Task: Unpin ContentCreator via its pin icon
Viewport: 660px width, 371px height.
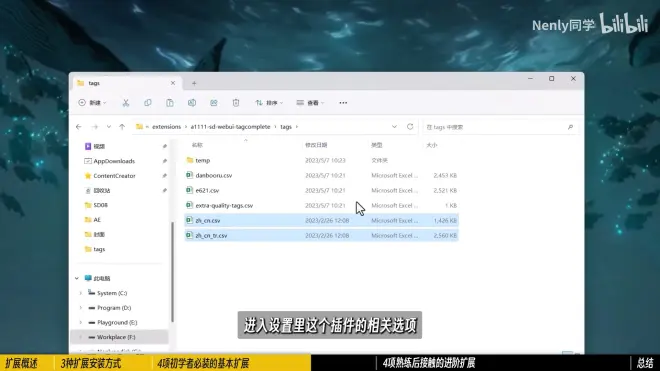Action: pyautogui.click(x=165, y=176)
